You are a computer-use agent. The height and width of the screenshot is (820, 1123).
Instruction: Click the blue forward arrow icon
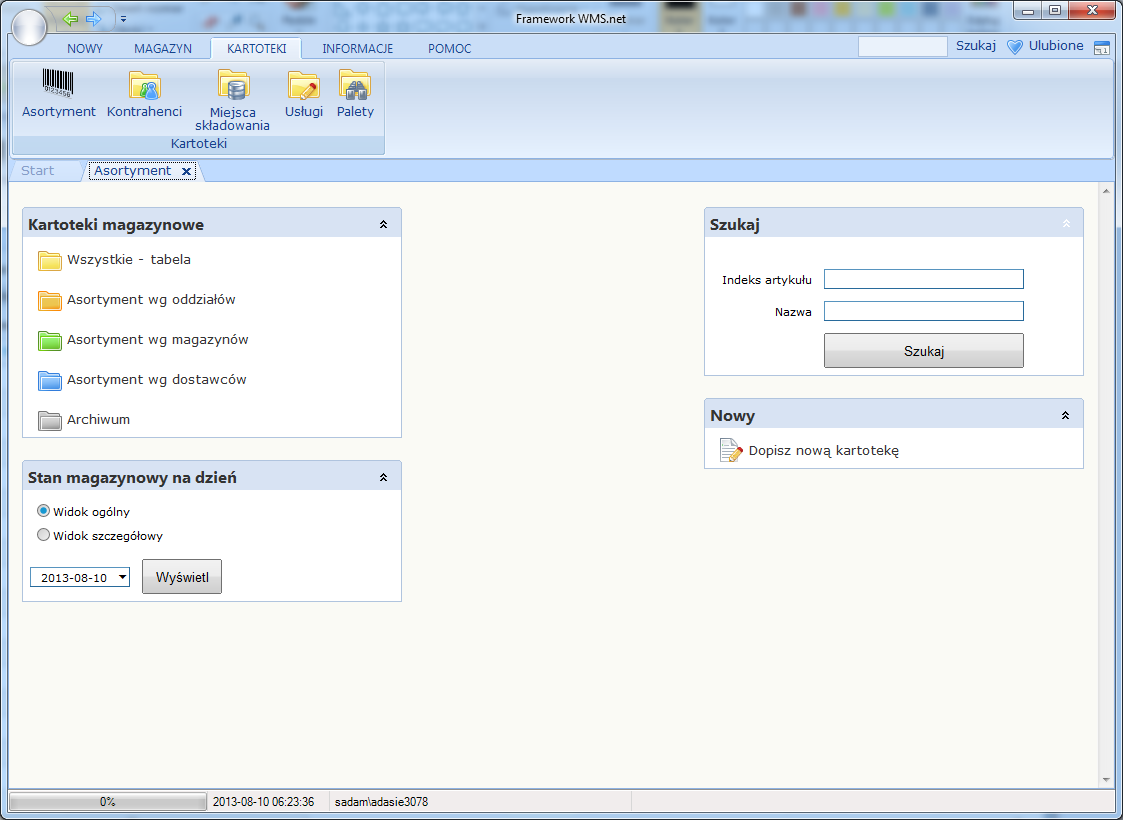pyautogui.click(x=94, y=19)
